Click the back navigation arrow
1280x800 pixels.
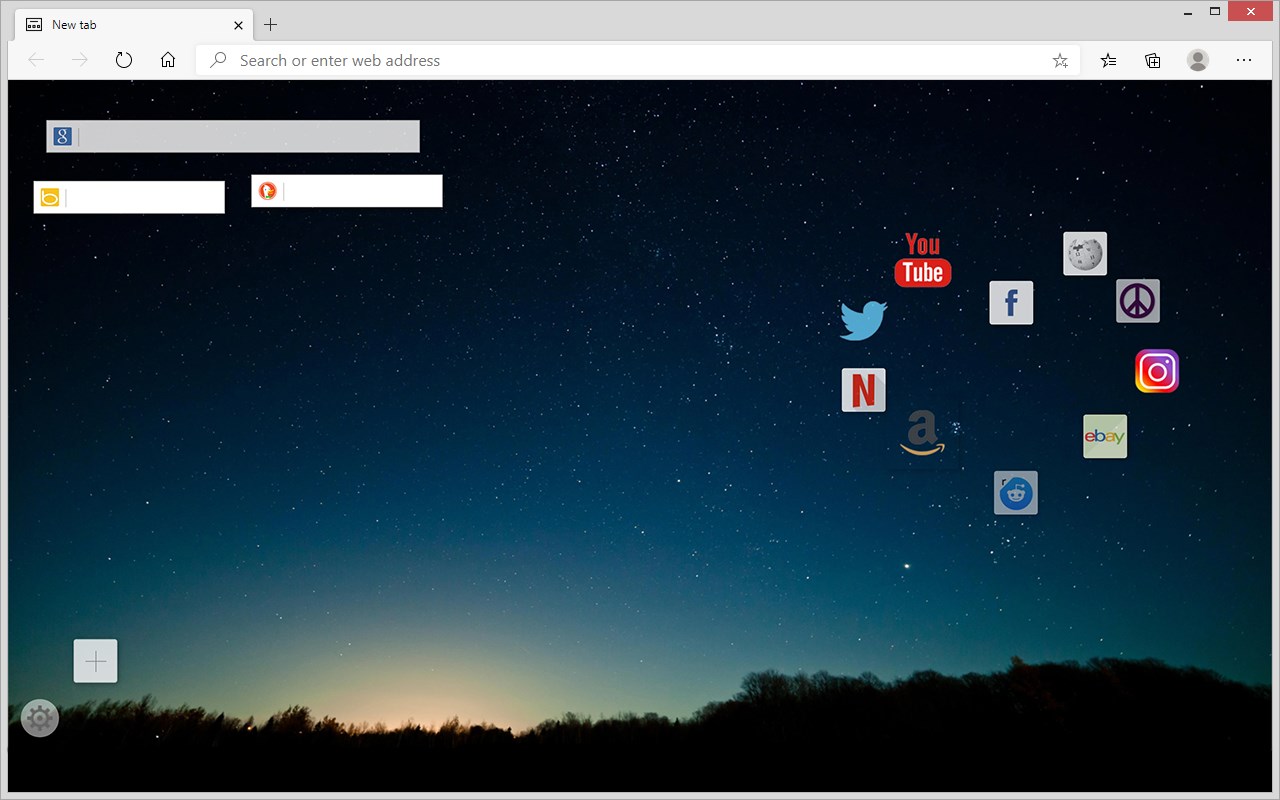click(37, 60)
